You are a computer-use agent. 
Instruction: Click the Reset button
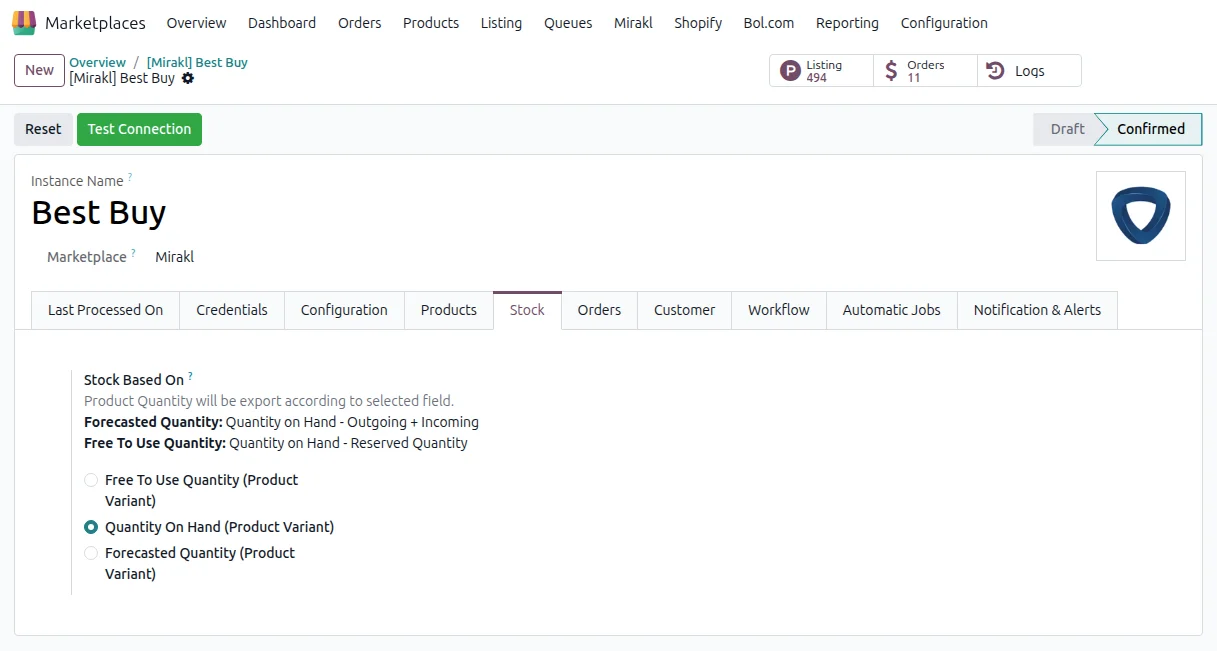tap(43, 129)
